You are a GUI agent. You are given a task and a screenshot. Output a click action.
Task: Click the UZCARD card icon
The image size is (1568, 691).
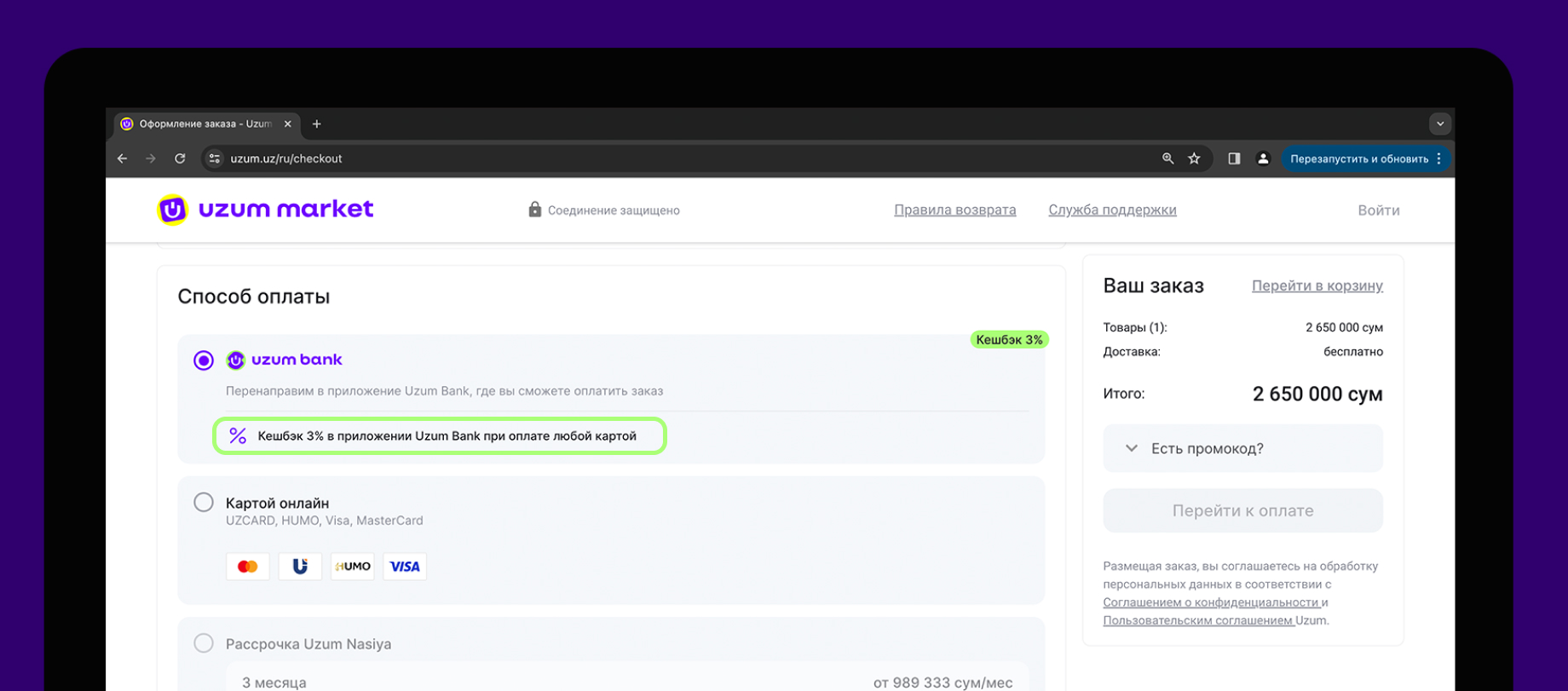[x=300, y=567]
